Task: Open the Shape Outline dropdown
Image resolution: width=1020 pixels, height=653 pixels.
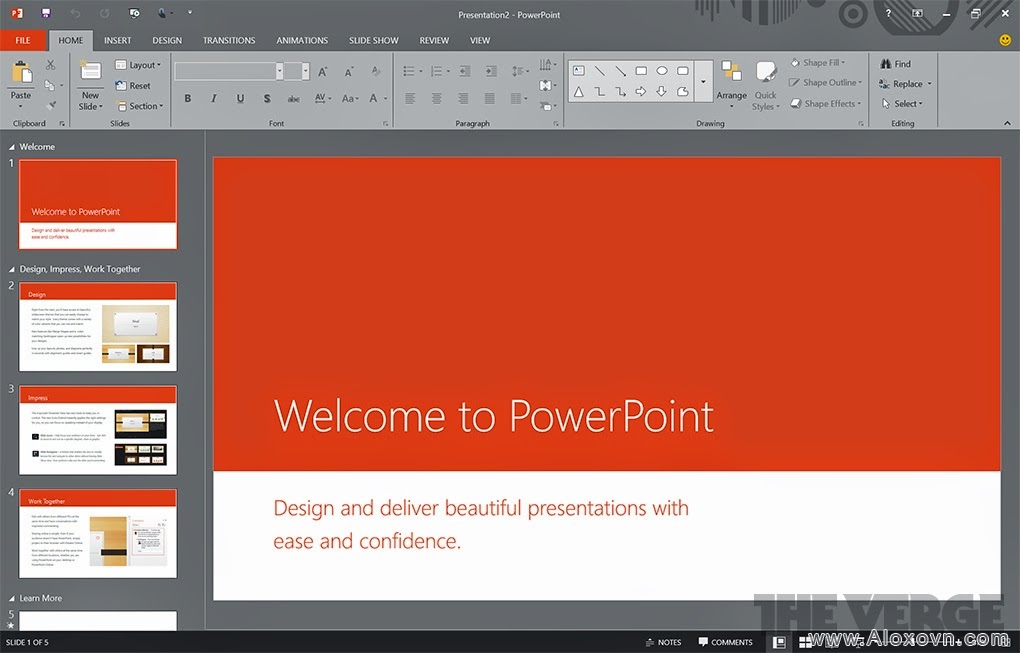Action: [825, 83]
